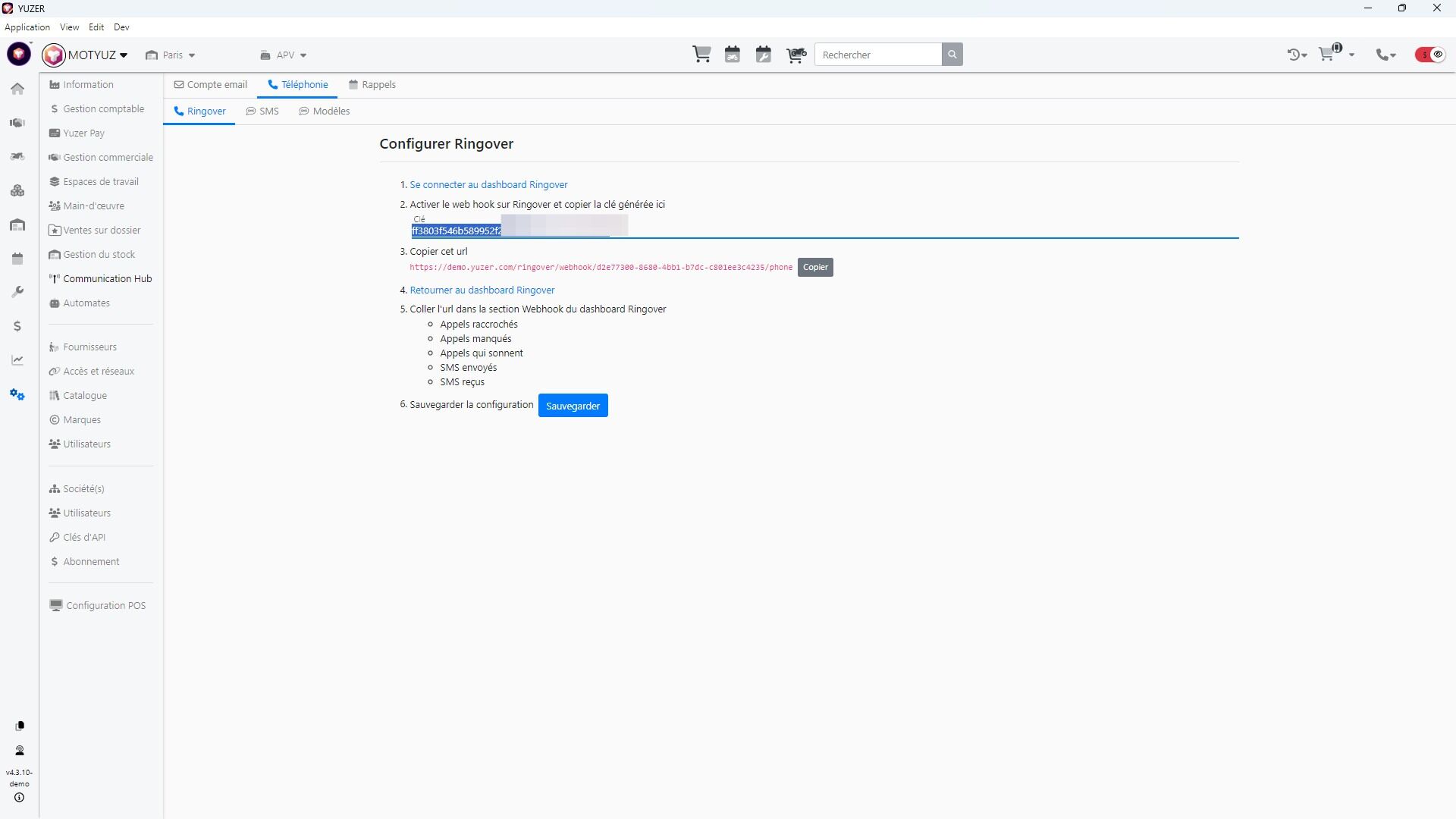The height and width of the screenshot is (819, 1456).
Task: Click the shopping cart icon in top toolbar
Action: 701,55
